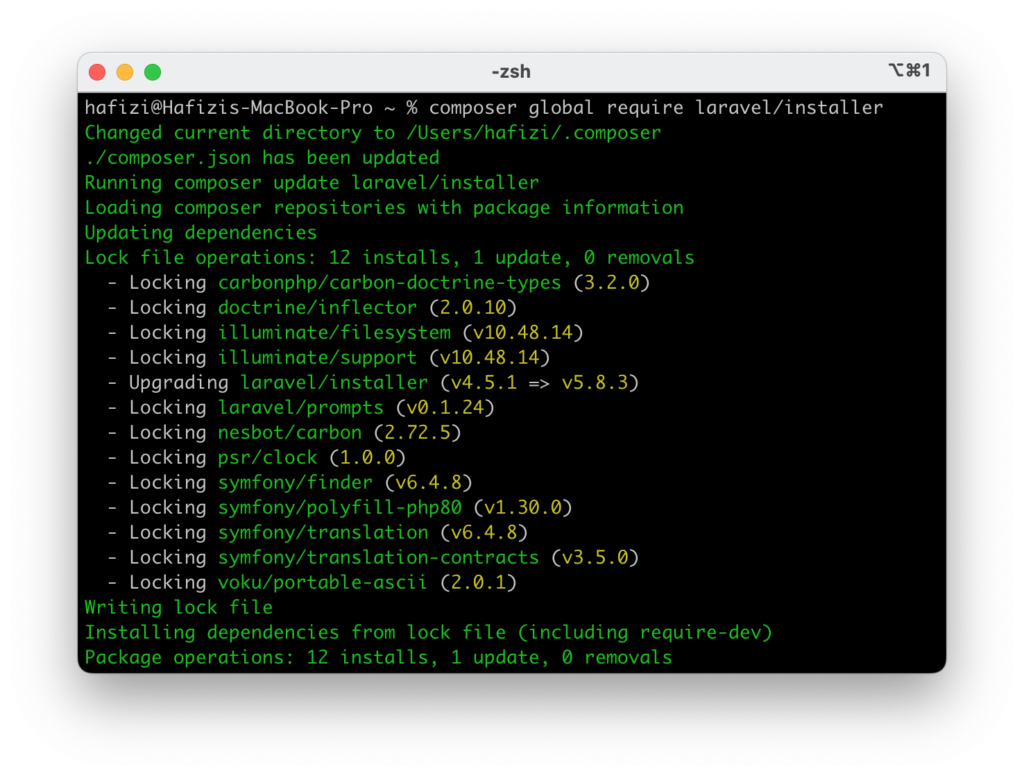Click the 'Updating dependencies' line

[x=200, y=233]
